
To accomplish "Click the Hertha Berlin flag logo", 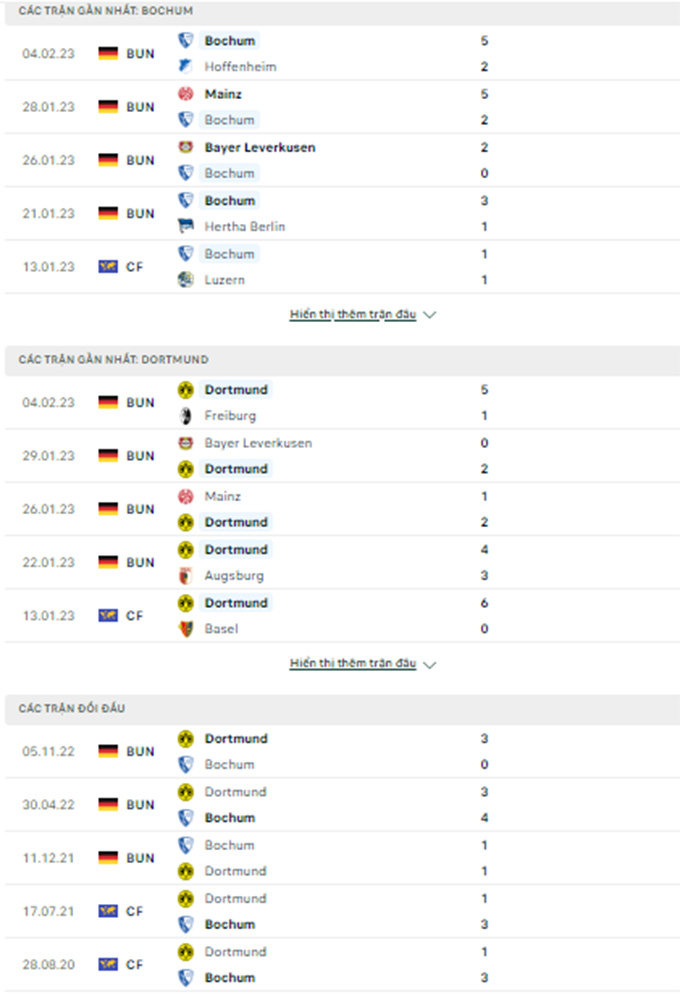I will (x=185, y=226).
